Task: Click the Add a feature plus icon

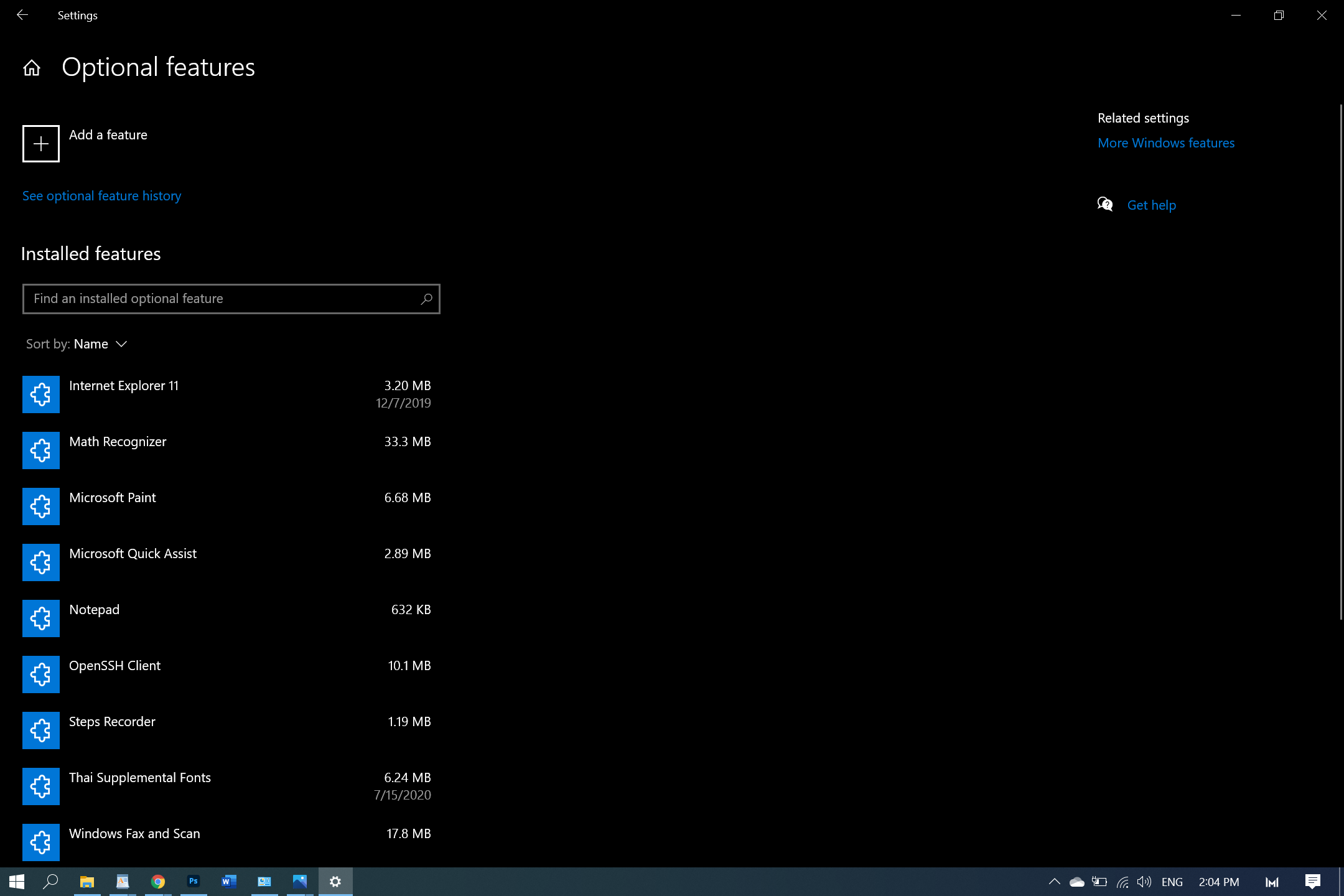Action: pos(41,144)
